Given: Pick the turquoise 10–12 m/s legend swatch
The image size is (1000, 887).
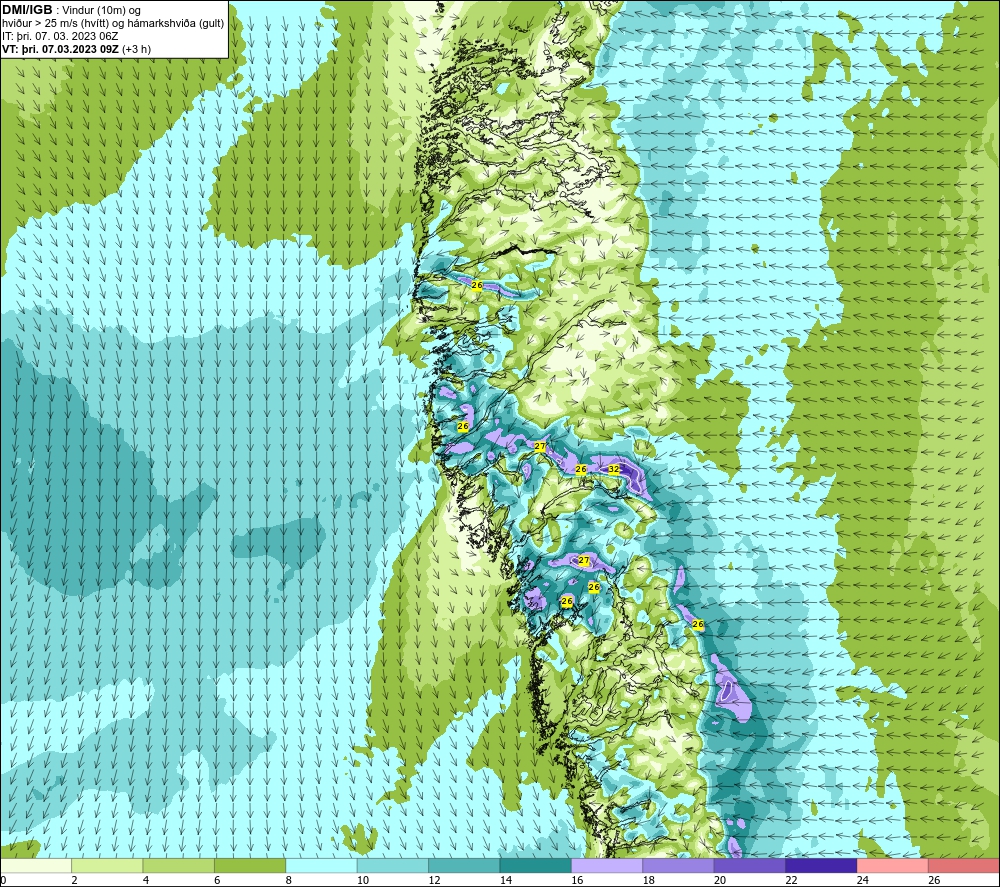Looking at the screenshot, I should [393, 865].
